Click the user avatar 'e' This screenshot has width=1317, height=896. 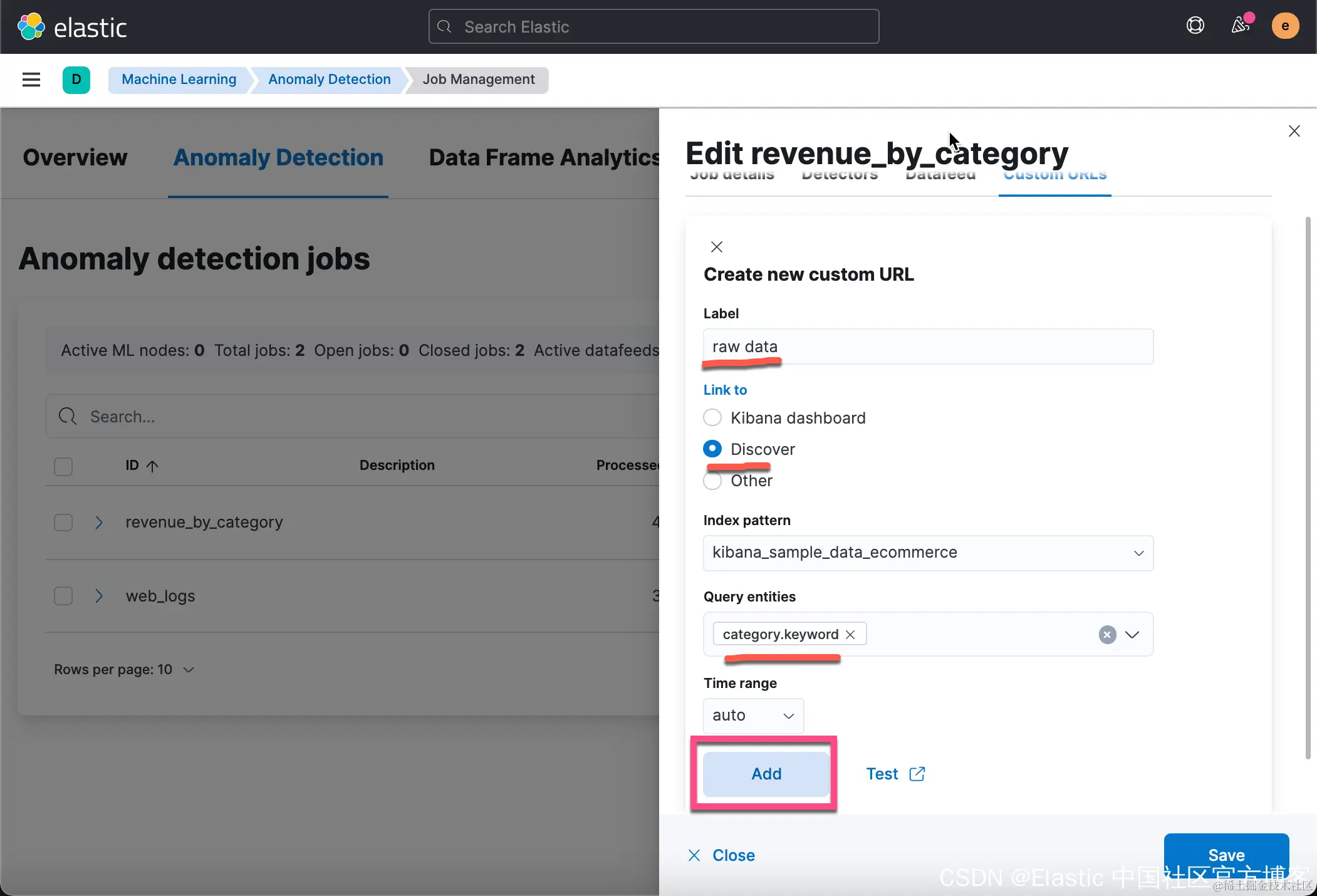(1284, 26)
